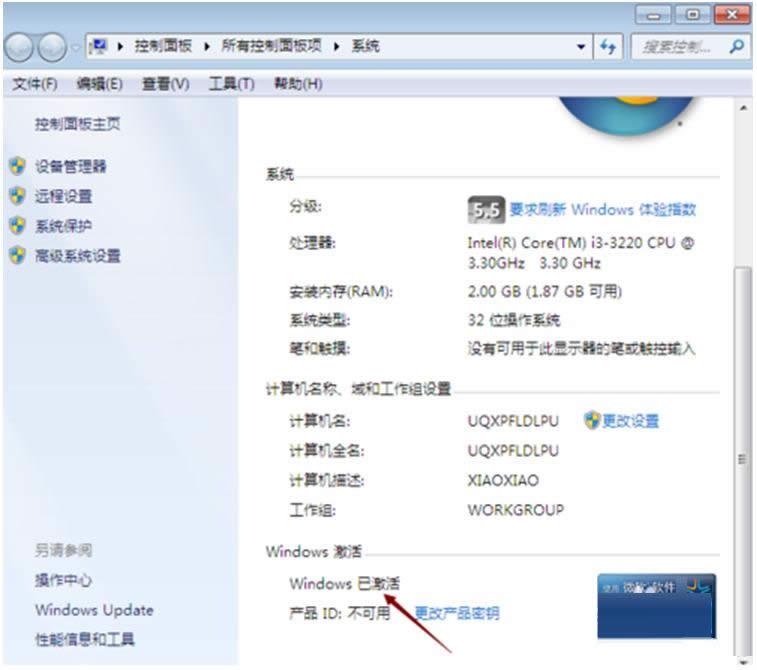
Task: Open the 查看(V) menu
Action: [x=166, y=84]
